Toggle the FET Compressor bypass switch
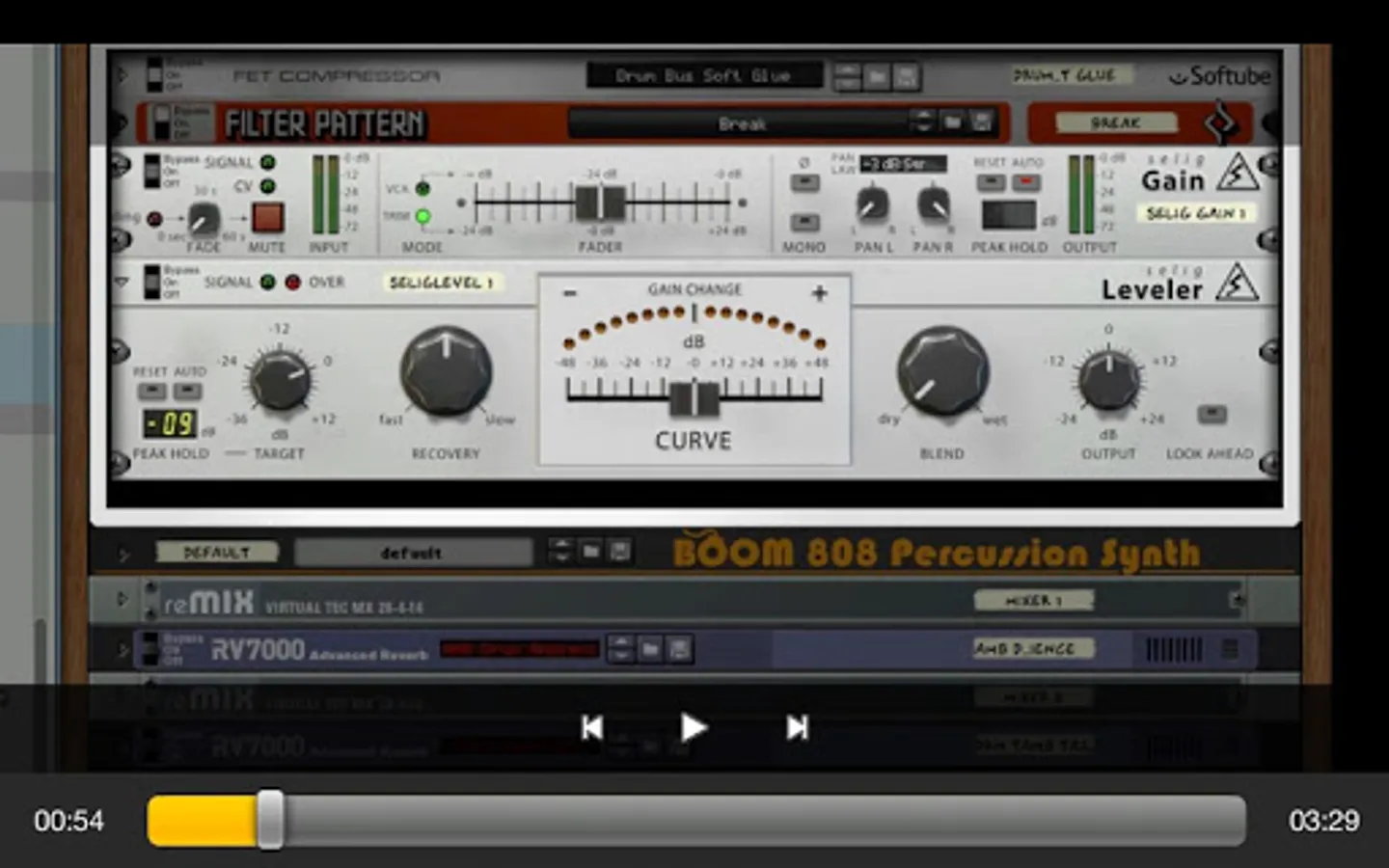This screenshot has height=868, width=1389. [154, 74]
